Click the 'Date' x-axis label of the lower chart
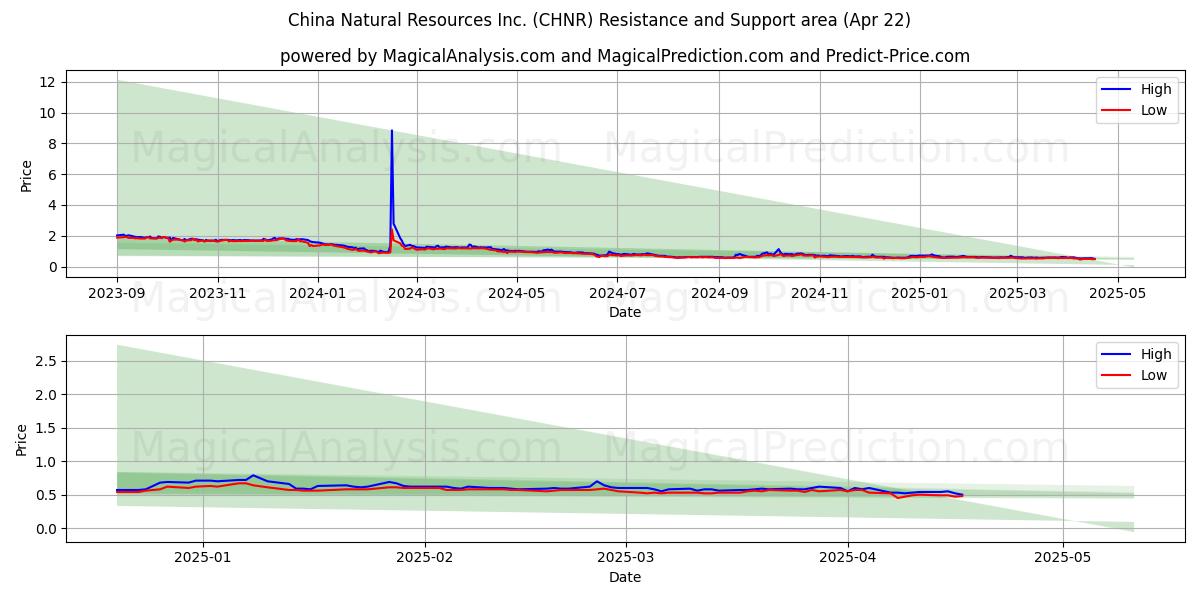 tap(625, 577)
